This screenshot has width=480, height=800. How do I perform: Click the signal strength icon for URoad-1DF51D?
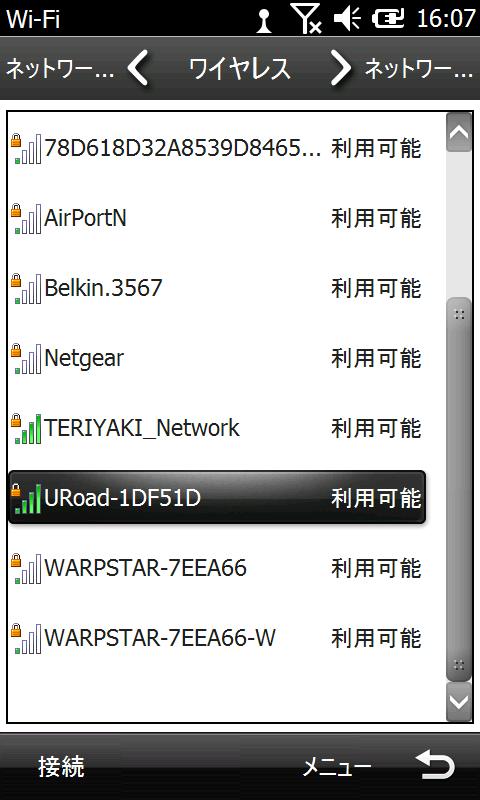click(26, 498)
